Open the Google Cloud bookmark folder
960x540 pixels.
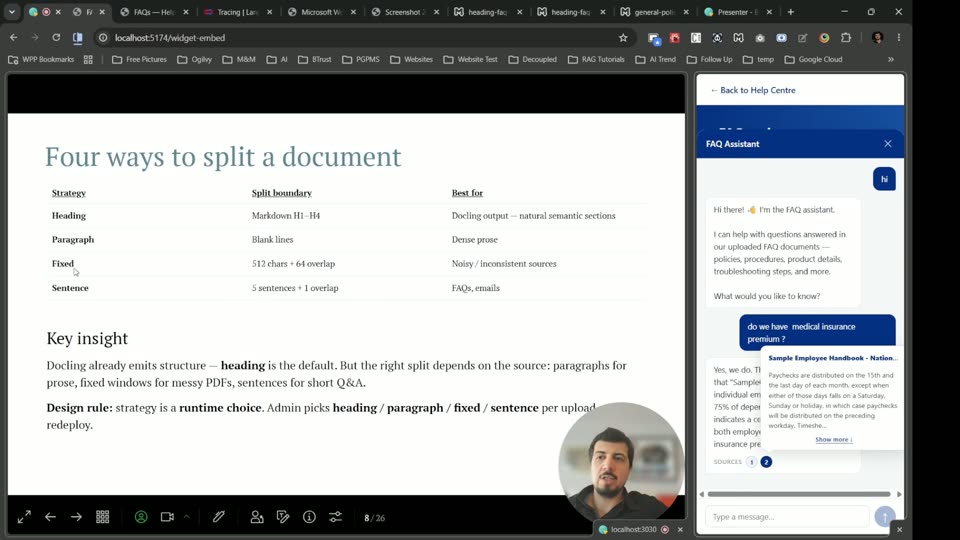(814, 59)
